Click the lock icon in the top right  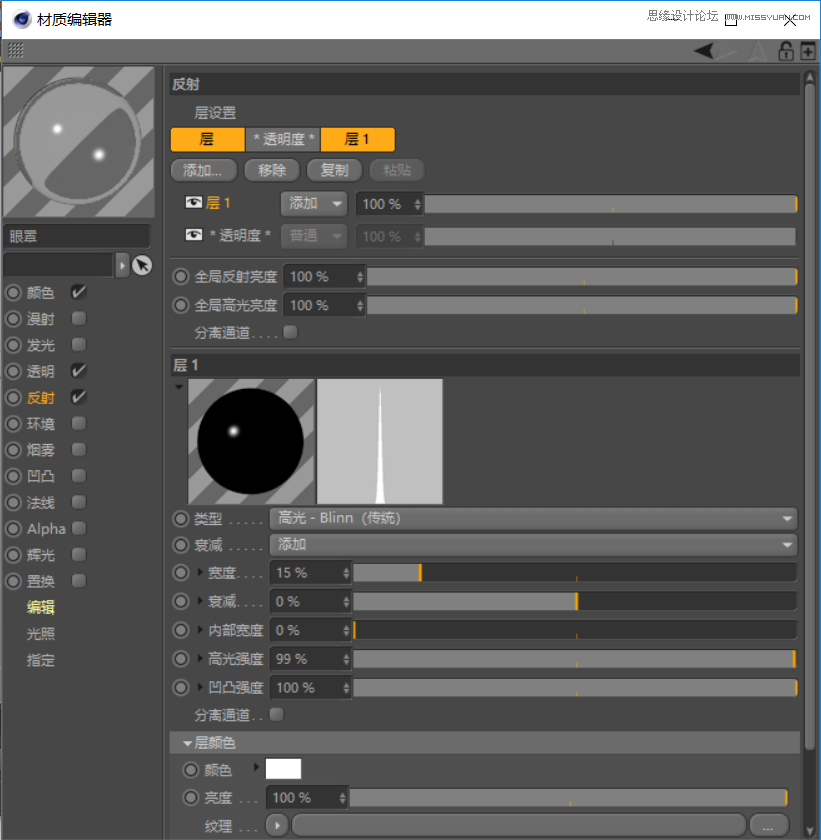[x=786, y=50]
